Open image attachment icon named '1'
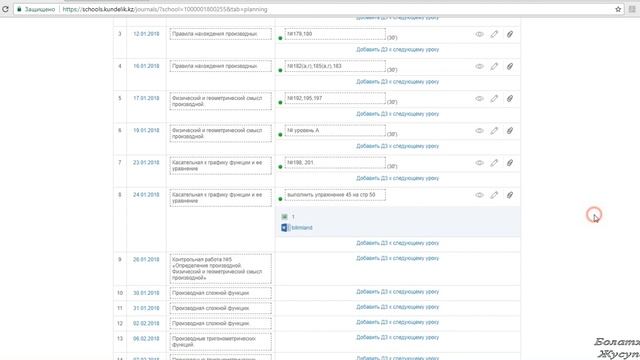 click(x=284, y=217)
